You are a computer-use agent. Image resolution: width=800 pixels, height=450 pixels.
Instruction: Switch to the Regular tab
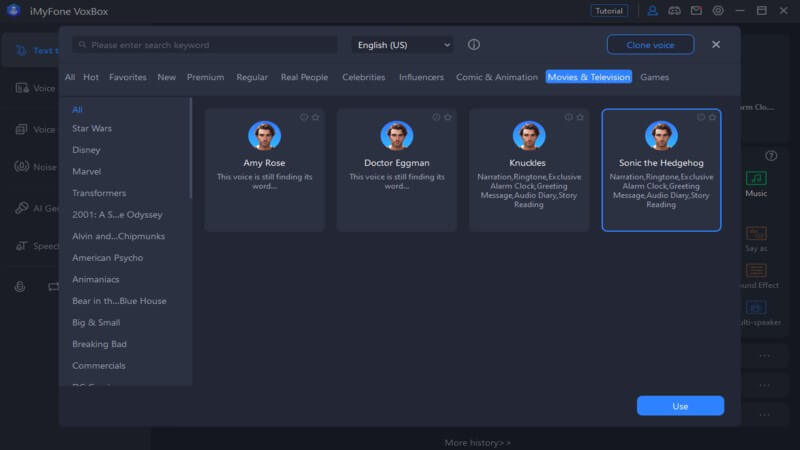point(252,77)
